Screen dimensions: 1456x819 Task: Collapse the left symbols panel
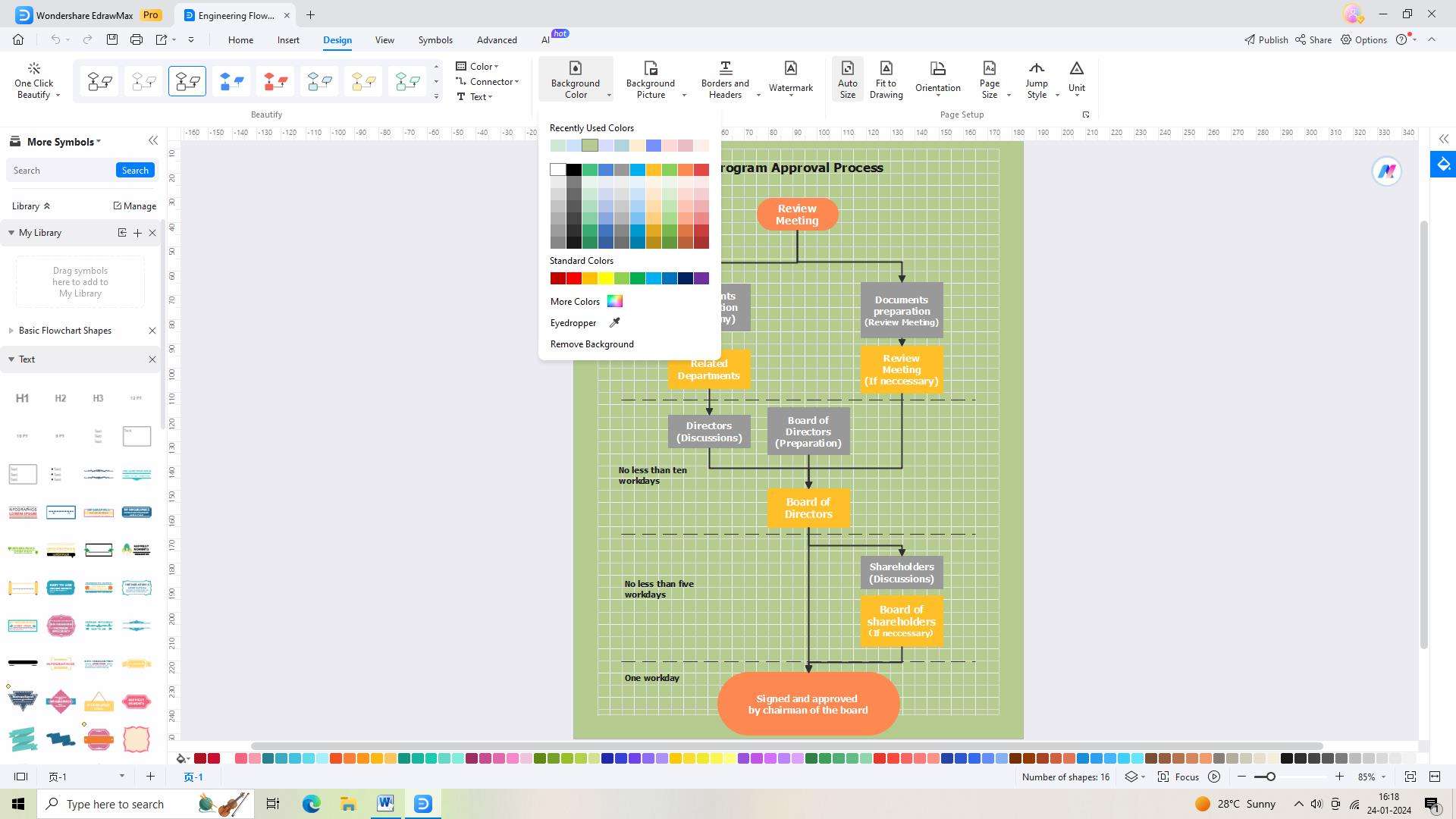(153, 141)
